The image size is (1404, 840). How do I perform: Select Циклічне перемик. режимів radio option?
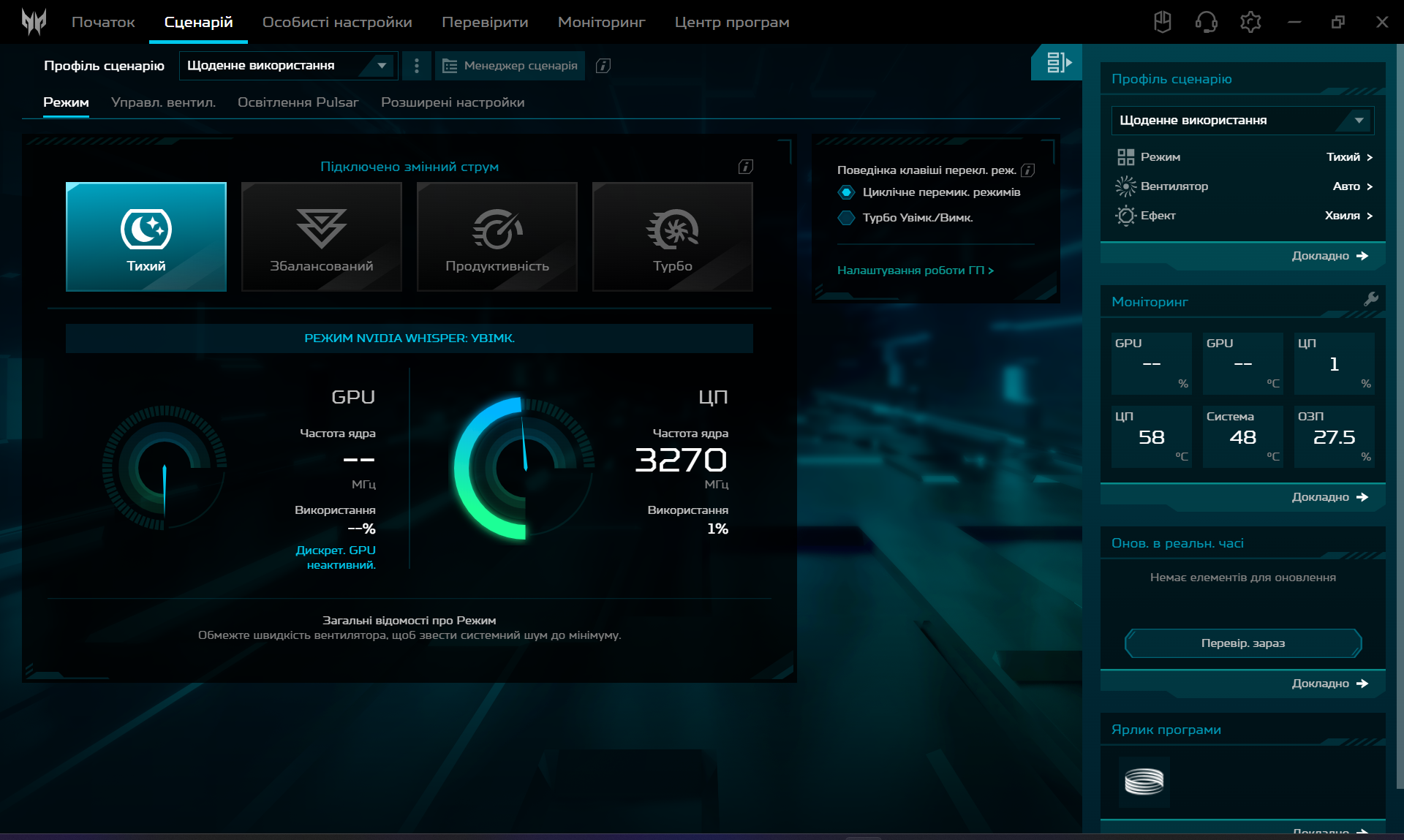(846, 192)
